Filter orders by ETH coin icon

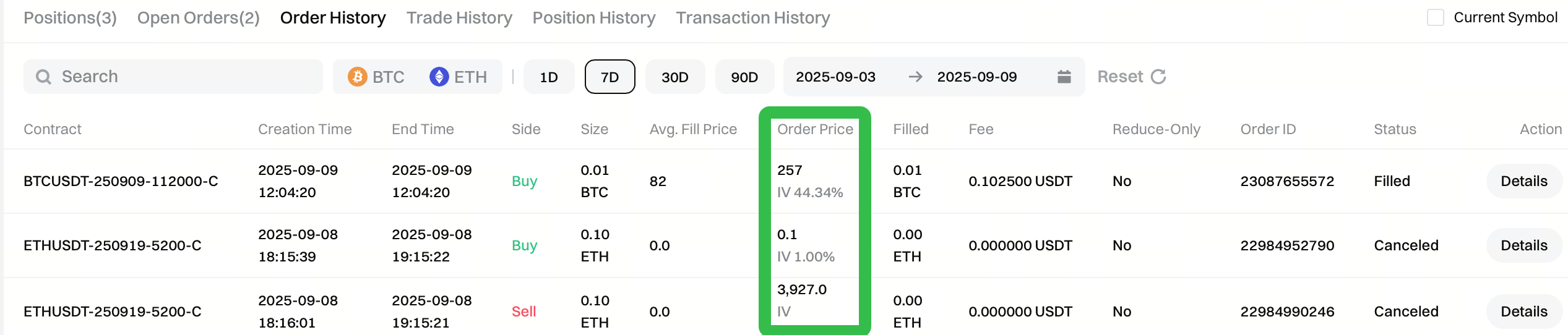[x=439, y=77]
